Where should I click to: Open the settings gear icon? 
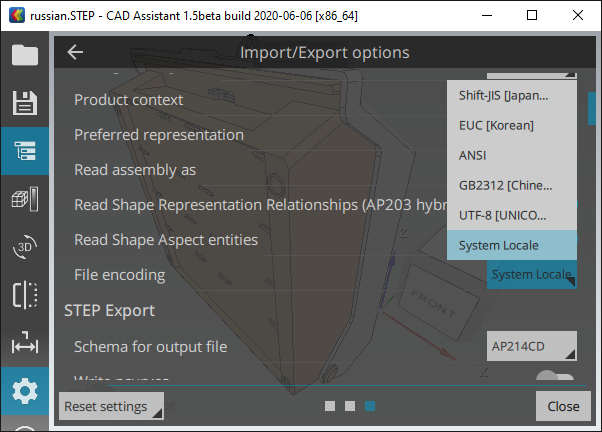(25, 391)
